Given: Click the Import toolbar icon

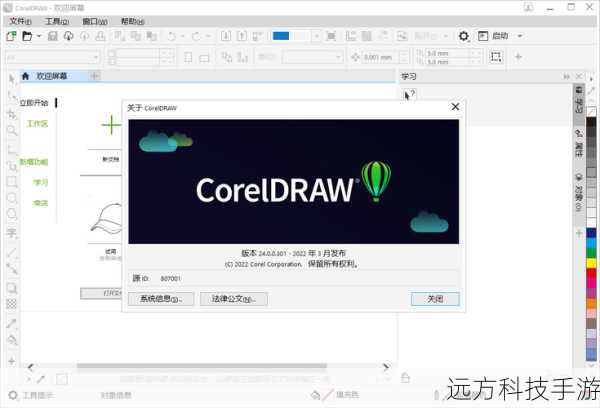Looking at the screenshot, I should [226, 36].
